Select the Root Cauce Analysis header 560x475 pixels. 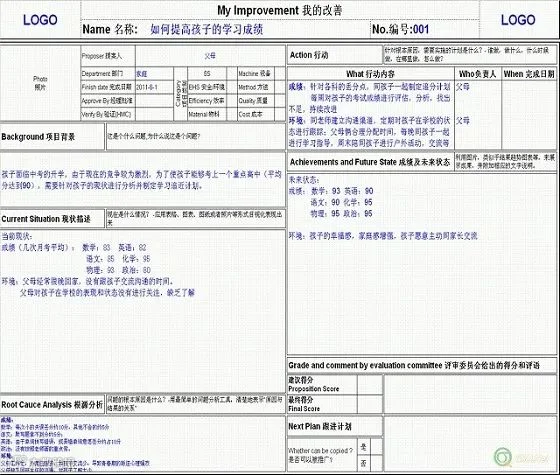pos(52,405)
